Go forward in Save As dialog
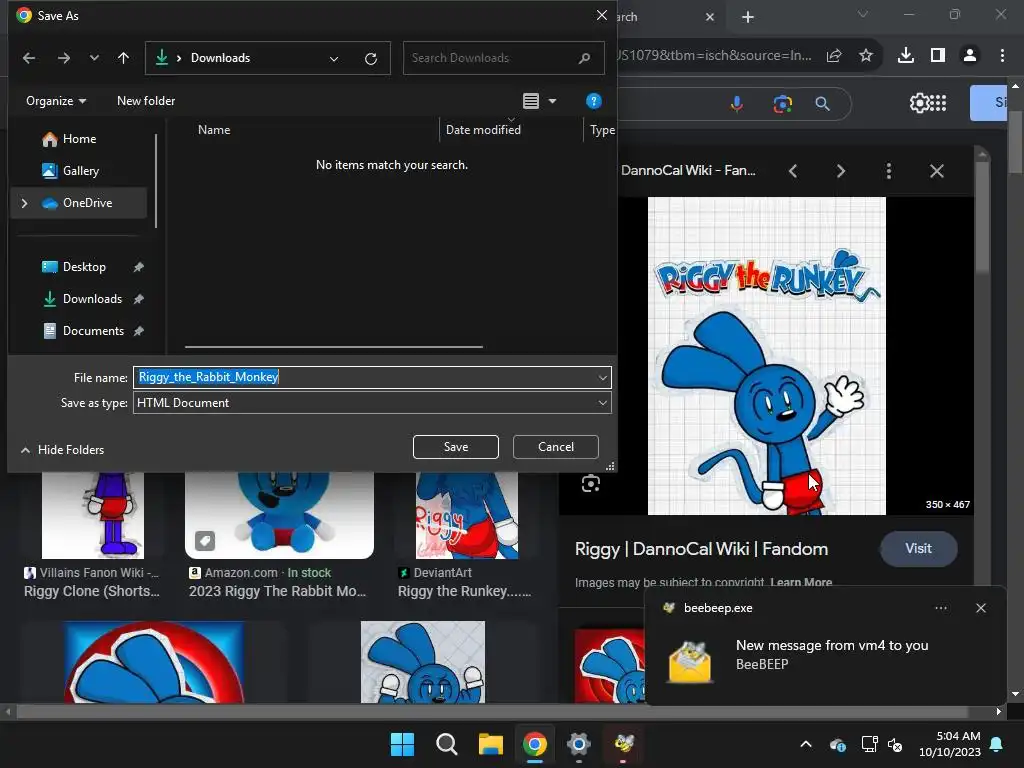The height and width of the screenshot is (768, 1024). [63, 58]
